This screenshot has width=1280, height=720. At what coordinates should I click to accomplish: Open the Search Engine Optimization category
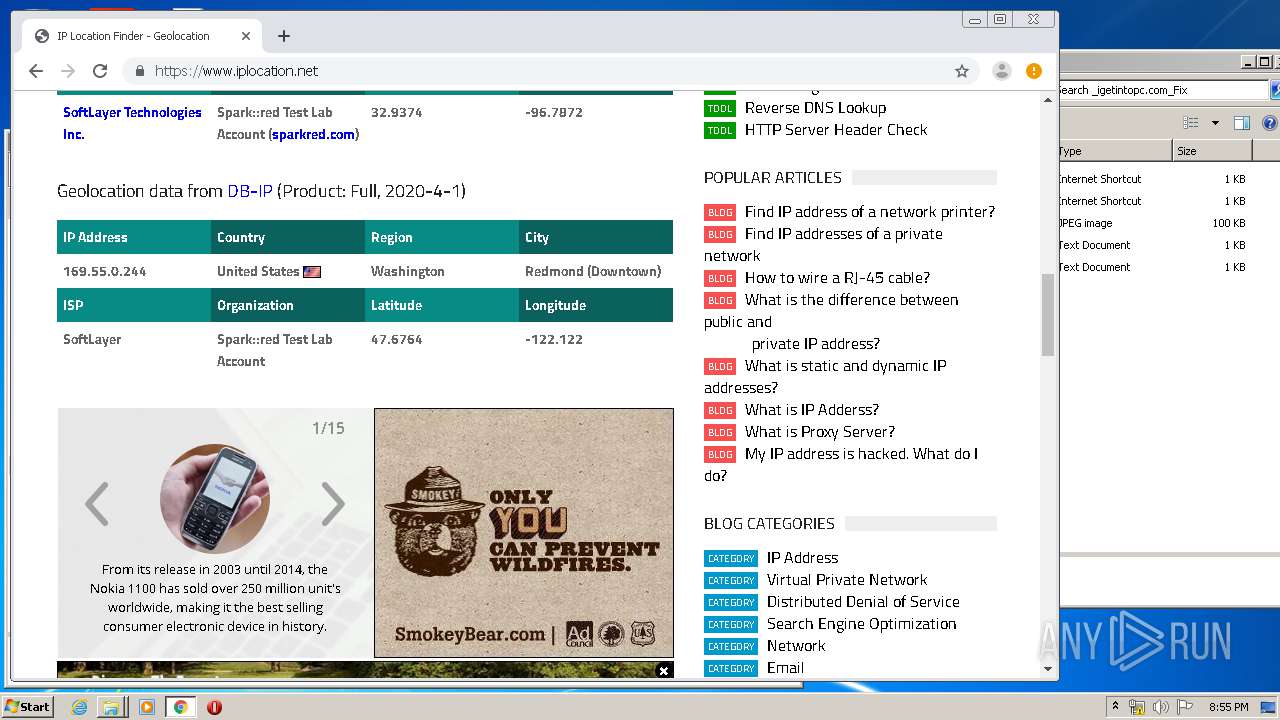862,624
